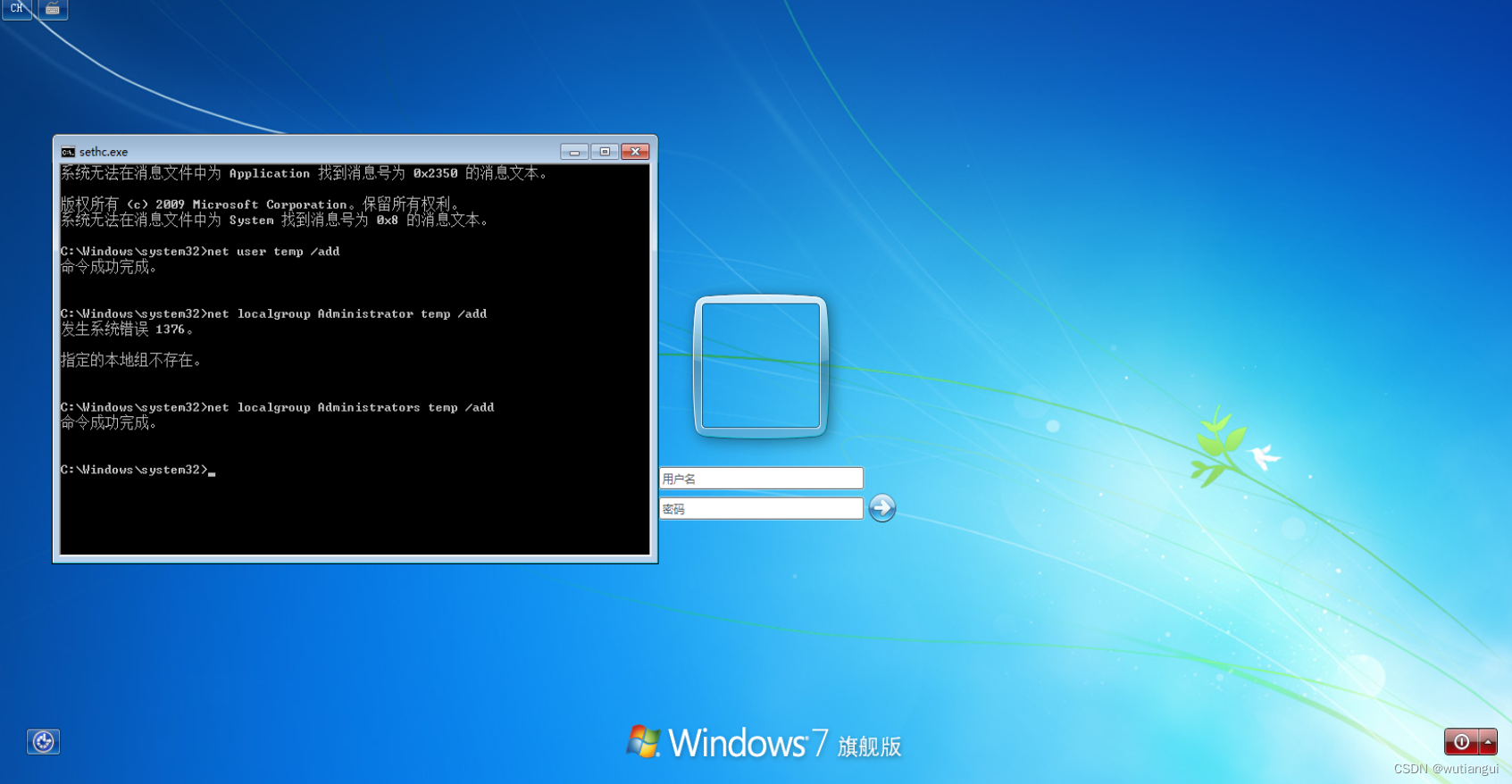This screenshot has width=1512, height=784.
Task: Click the Ease of Access icon
Action: point(43,741)
